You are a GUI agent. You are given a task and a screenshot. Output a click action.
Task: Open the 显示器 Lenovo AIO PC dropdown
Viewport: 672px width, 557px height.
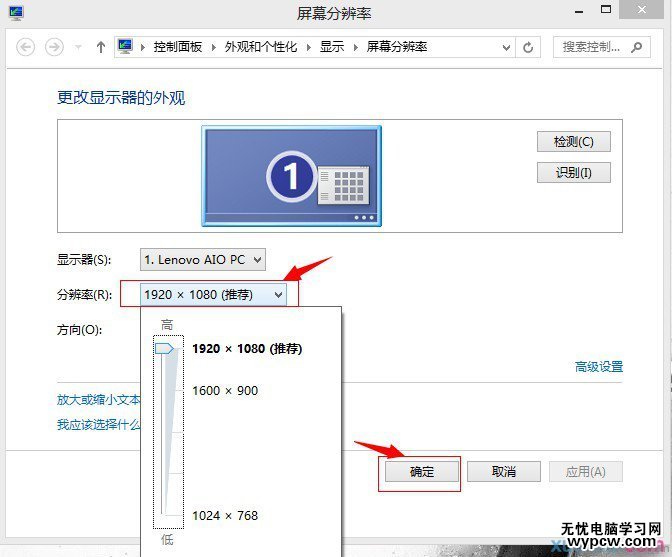pos(203,260)
